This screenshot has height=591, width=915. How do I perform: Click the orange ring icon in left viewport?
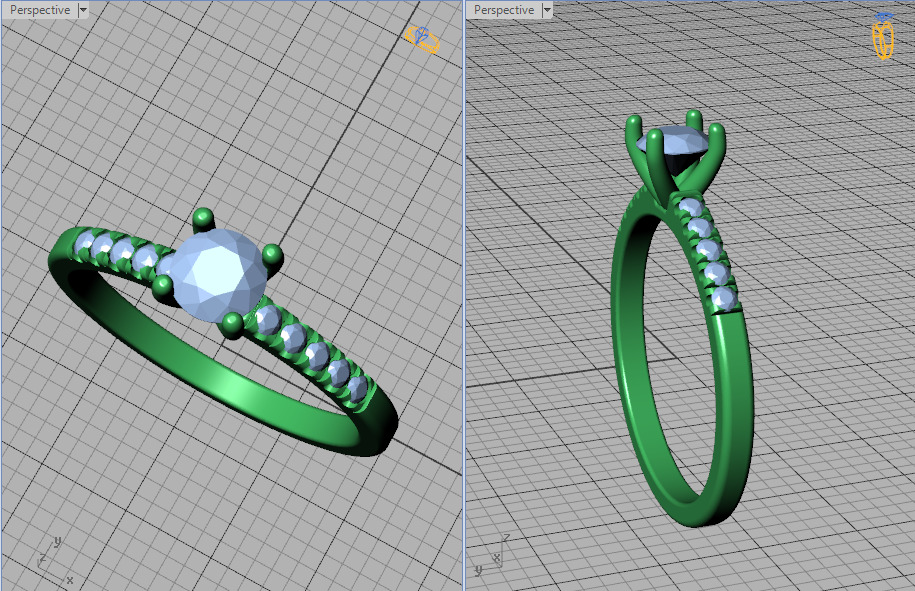click(422, 39)
